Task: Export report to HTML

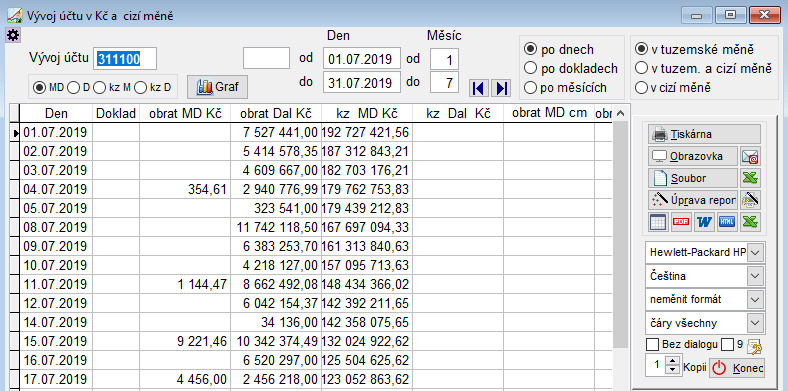Action: [x=728, y=222]
